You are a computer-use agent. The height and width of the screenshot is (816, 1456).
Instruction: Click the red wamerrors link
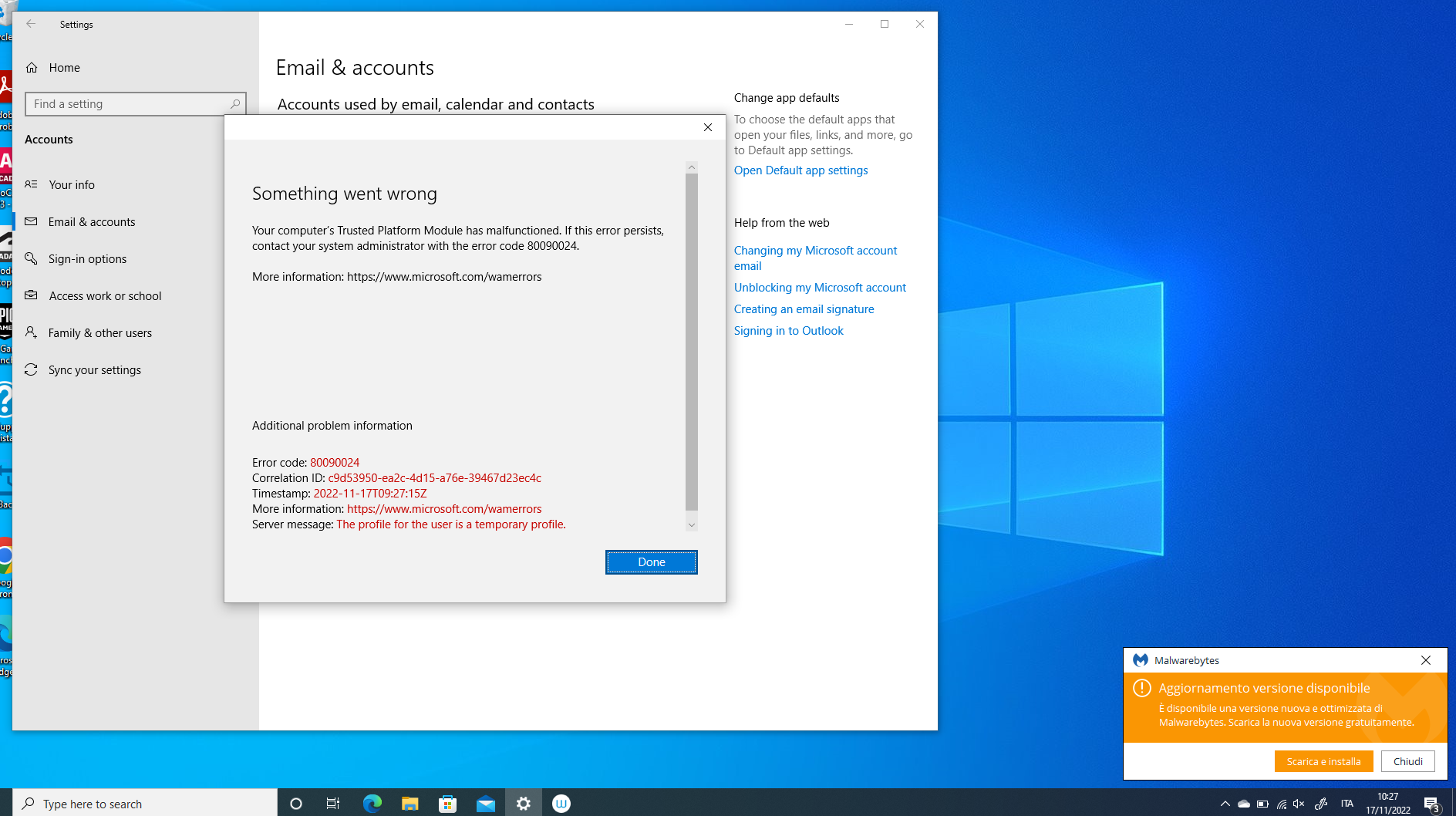click(x=444, y=509)
